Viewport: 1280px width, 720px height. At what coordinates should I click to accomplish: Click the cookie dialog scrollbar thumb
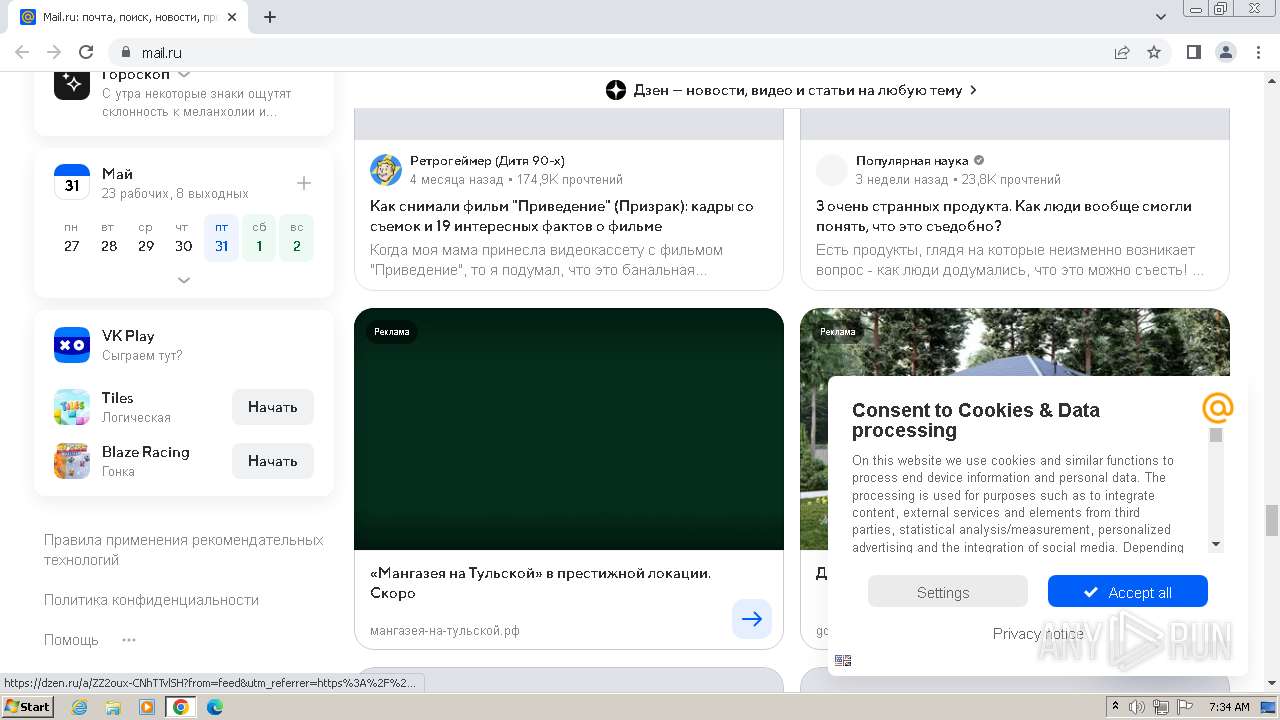point(1216,435)
